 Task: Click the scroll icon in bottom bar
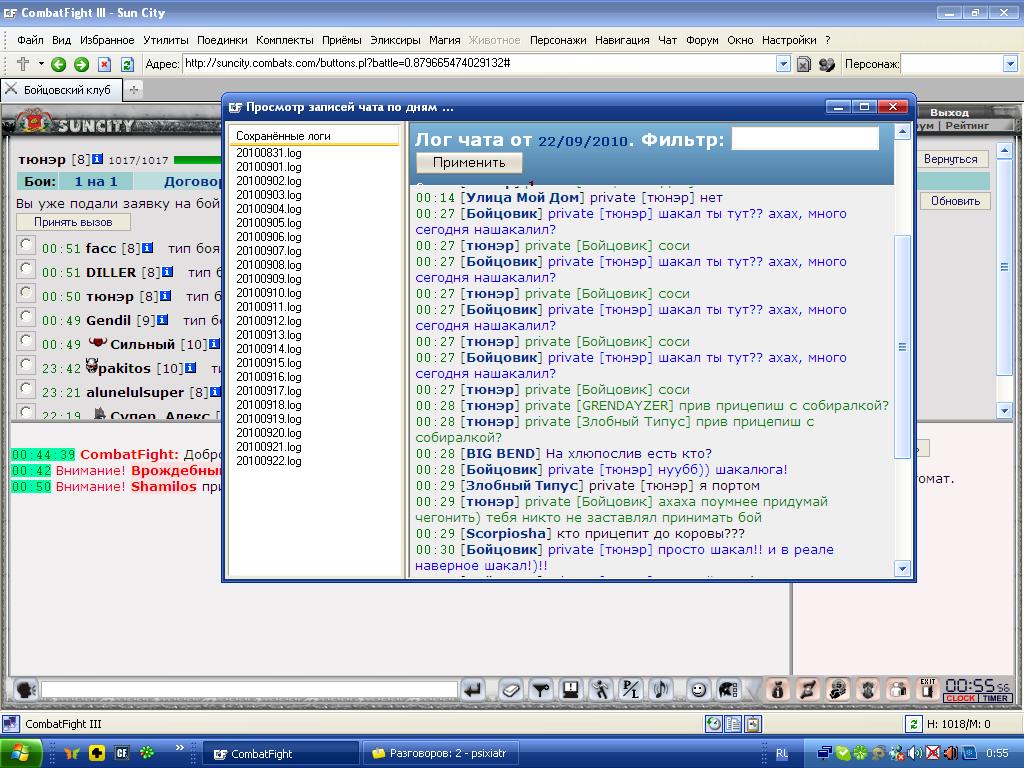tap(808, 689)
